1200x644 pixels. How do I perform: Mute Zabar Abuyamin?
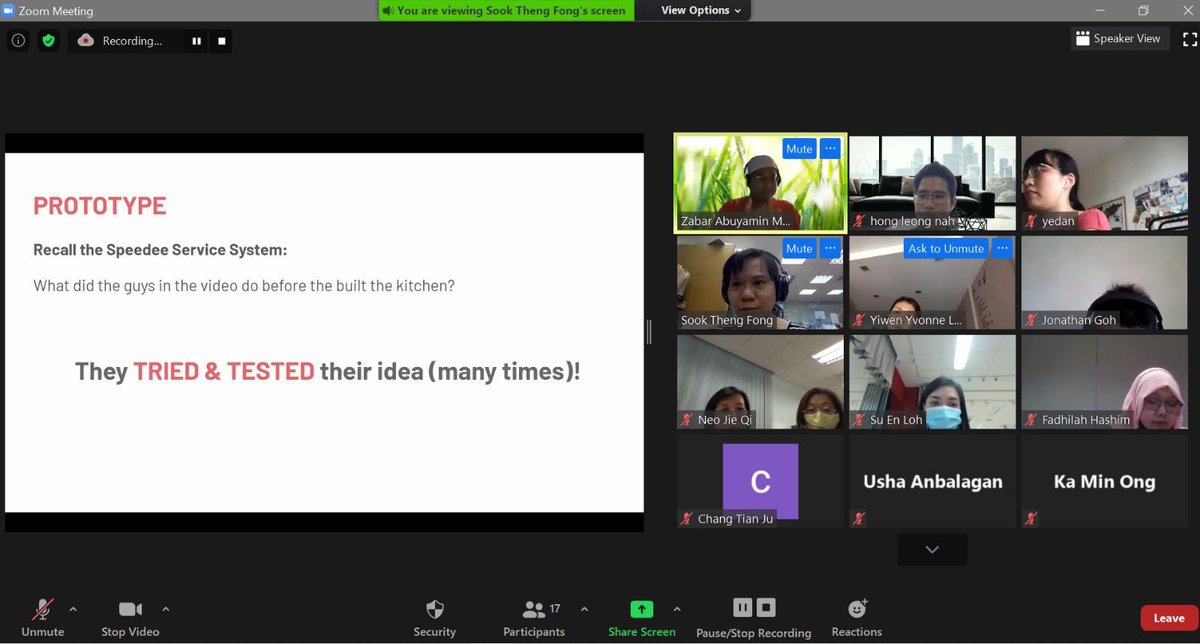click(799, 149)
